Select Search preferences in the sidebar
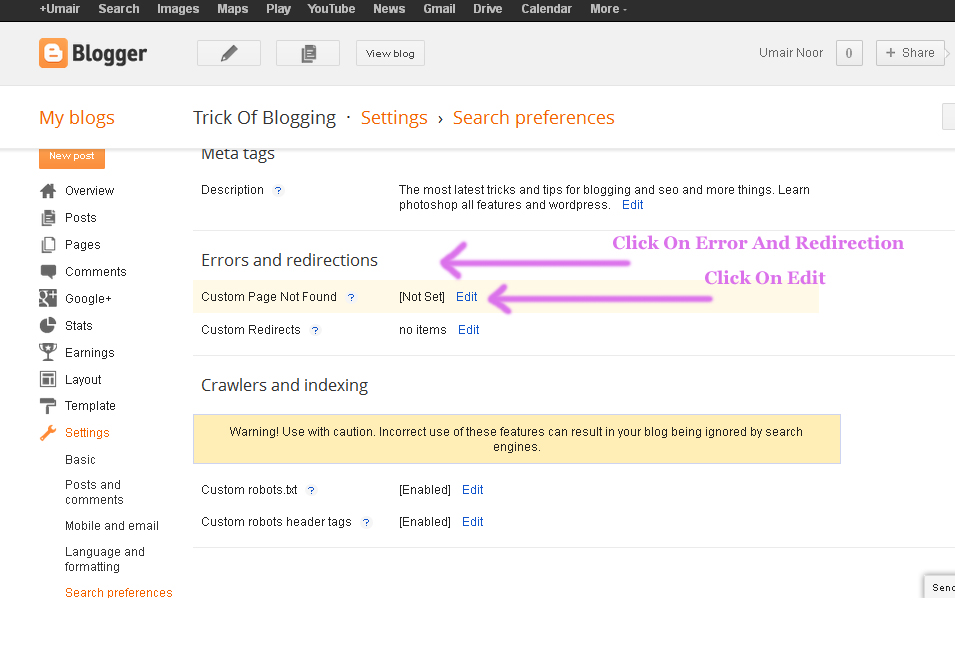The image size is (955, 650). click(119, 593)
